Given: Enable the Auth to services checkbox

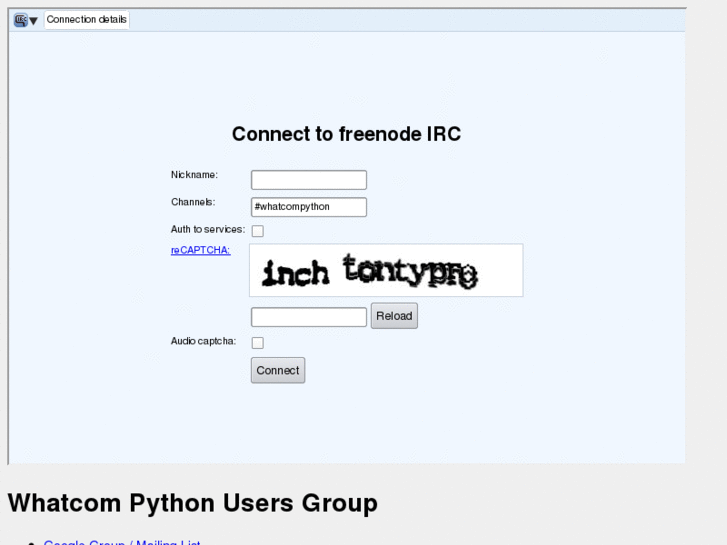Looking at the screenshot, I should [x=258, y=231].
